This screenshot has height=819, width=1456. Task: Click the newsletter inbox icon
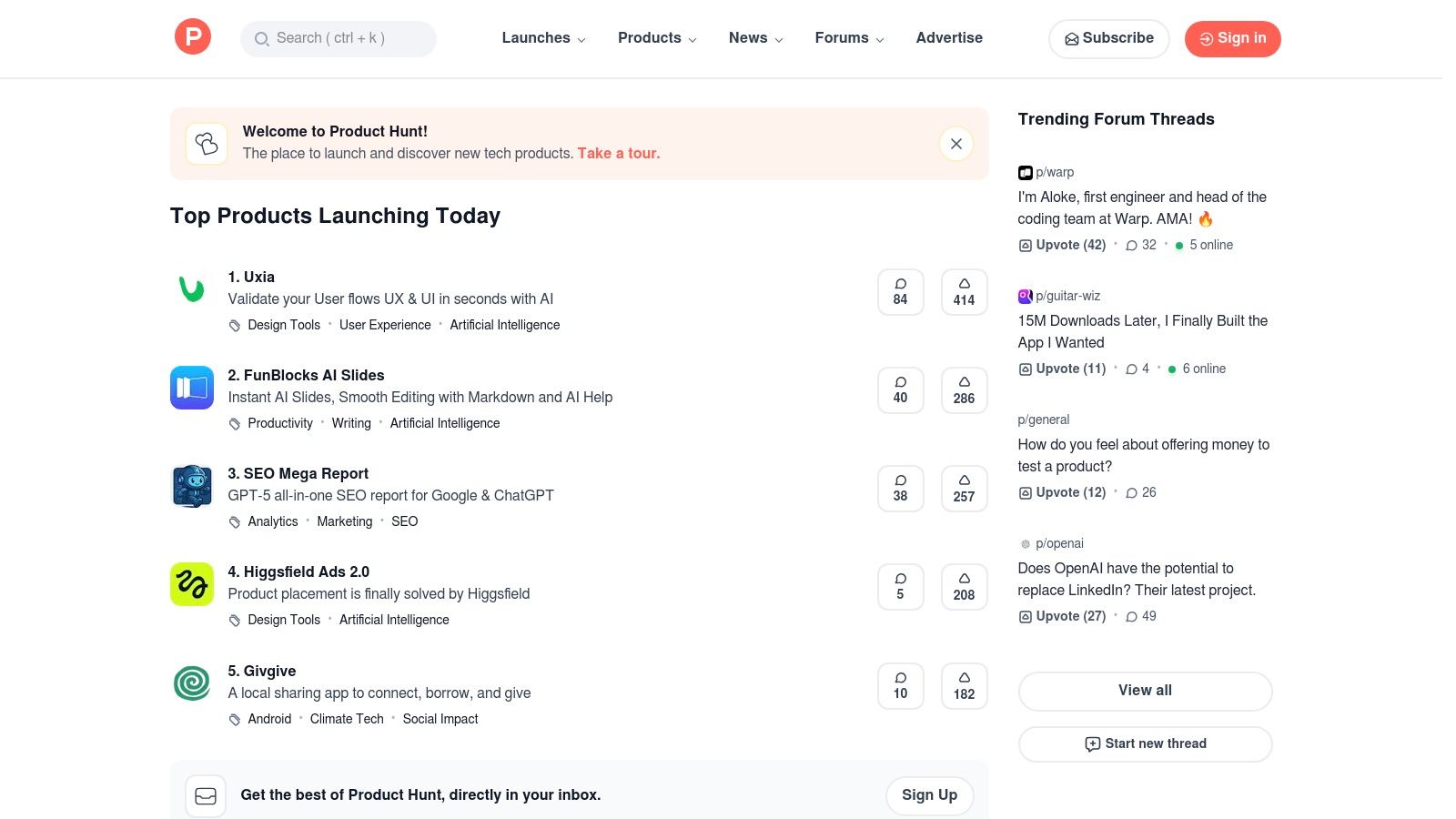[x=206, y=796]
